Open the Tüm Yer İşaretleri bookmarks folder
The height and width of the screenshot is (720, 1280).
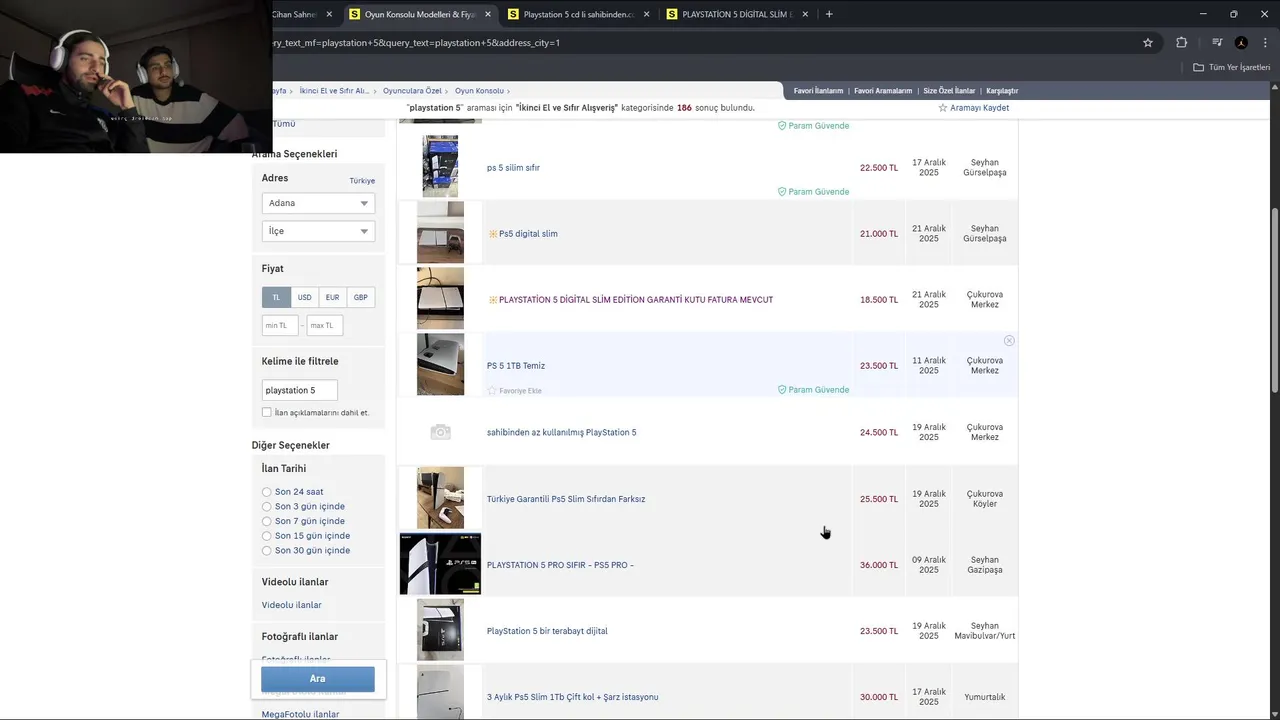pos(1232,67)
